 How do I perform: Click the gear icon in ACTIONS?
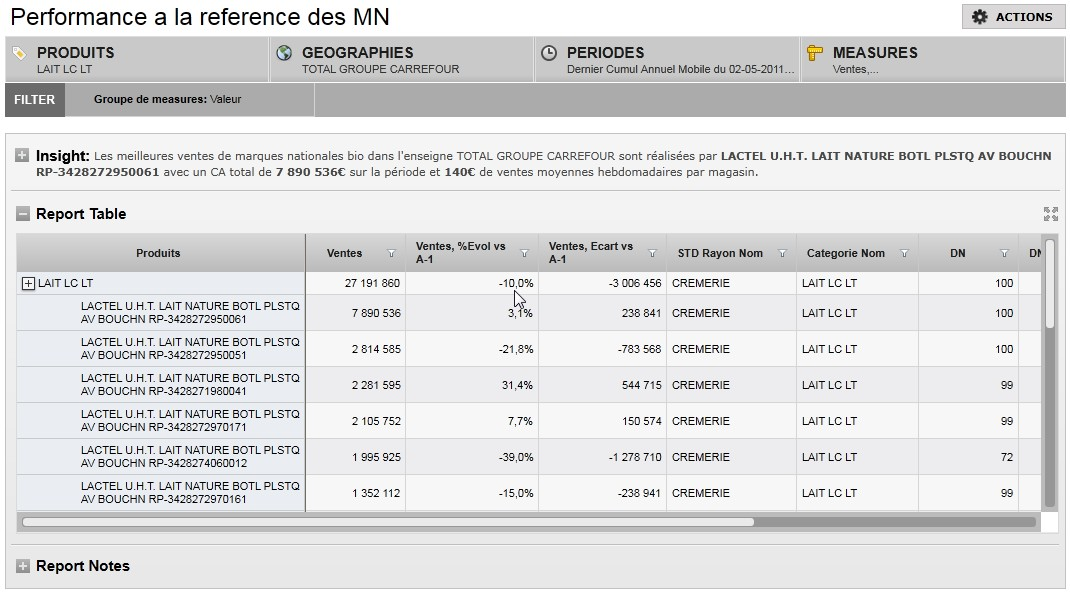tap(979, 17)
